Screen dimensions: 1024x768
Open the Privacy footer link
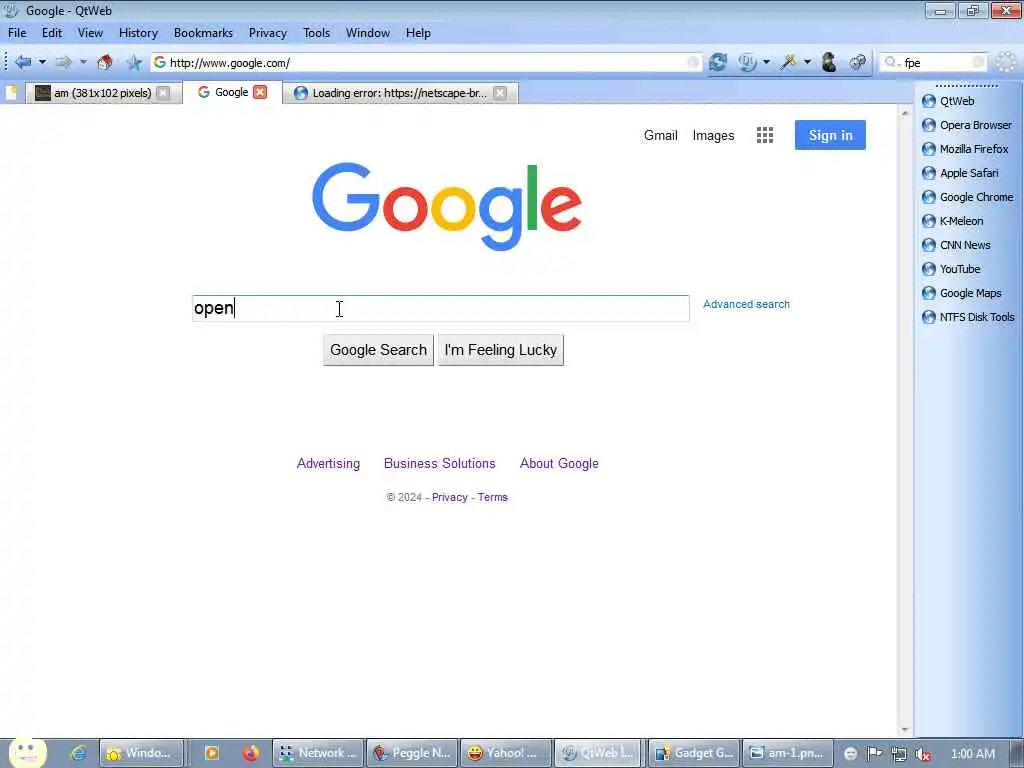(x=450, y=498)
